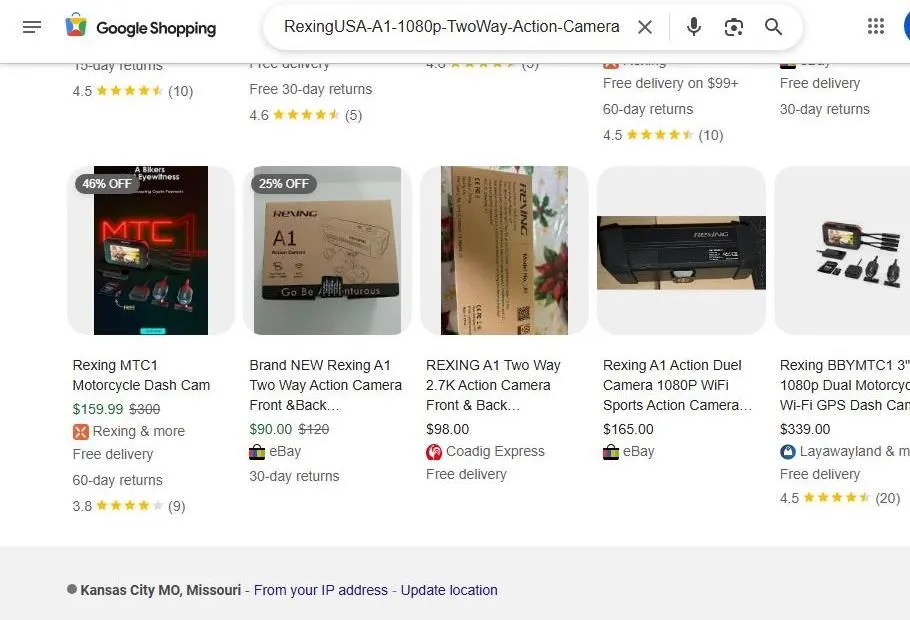Clear the search query with the X icon

pos(645,27)
